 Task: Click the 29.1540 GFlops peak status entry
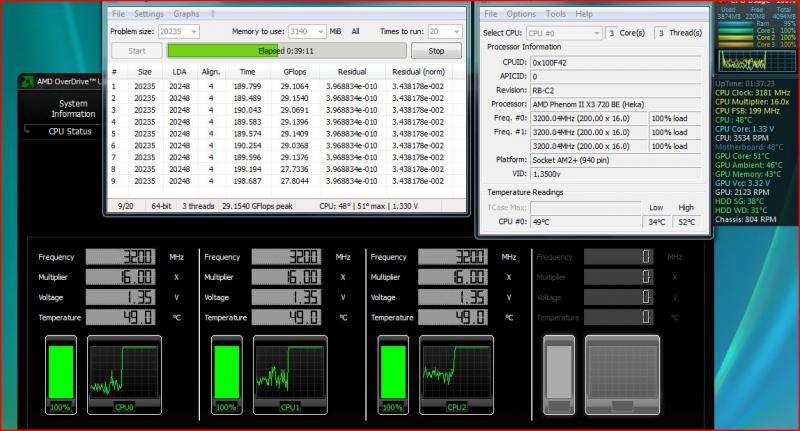(257, 206)
